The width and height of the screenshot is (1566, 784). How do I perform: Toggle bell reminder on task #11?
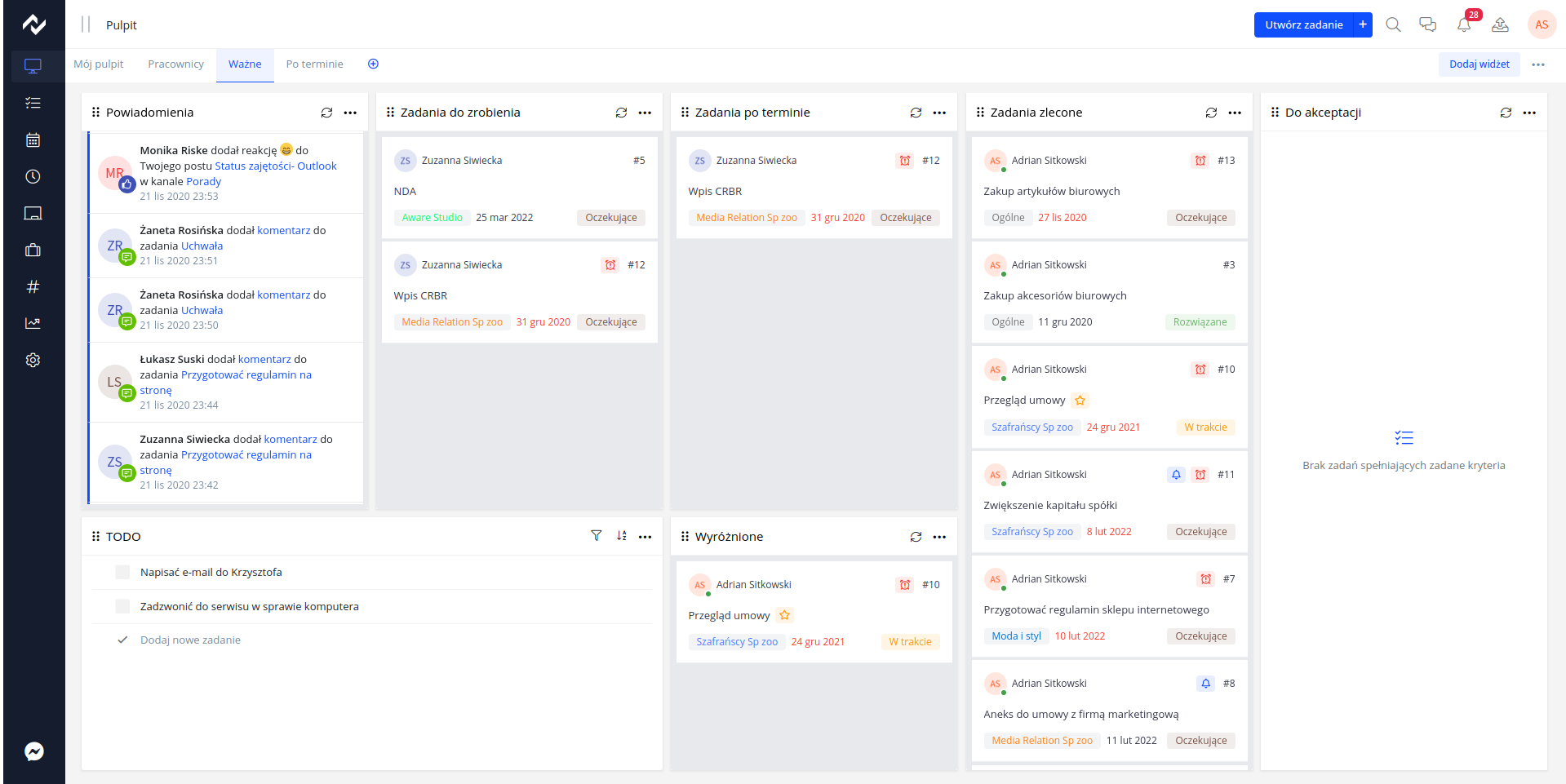coord(1176,474)
